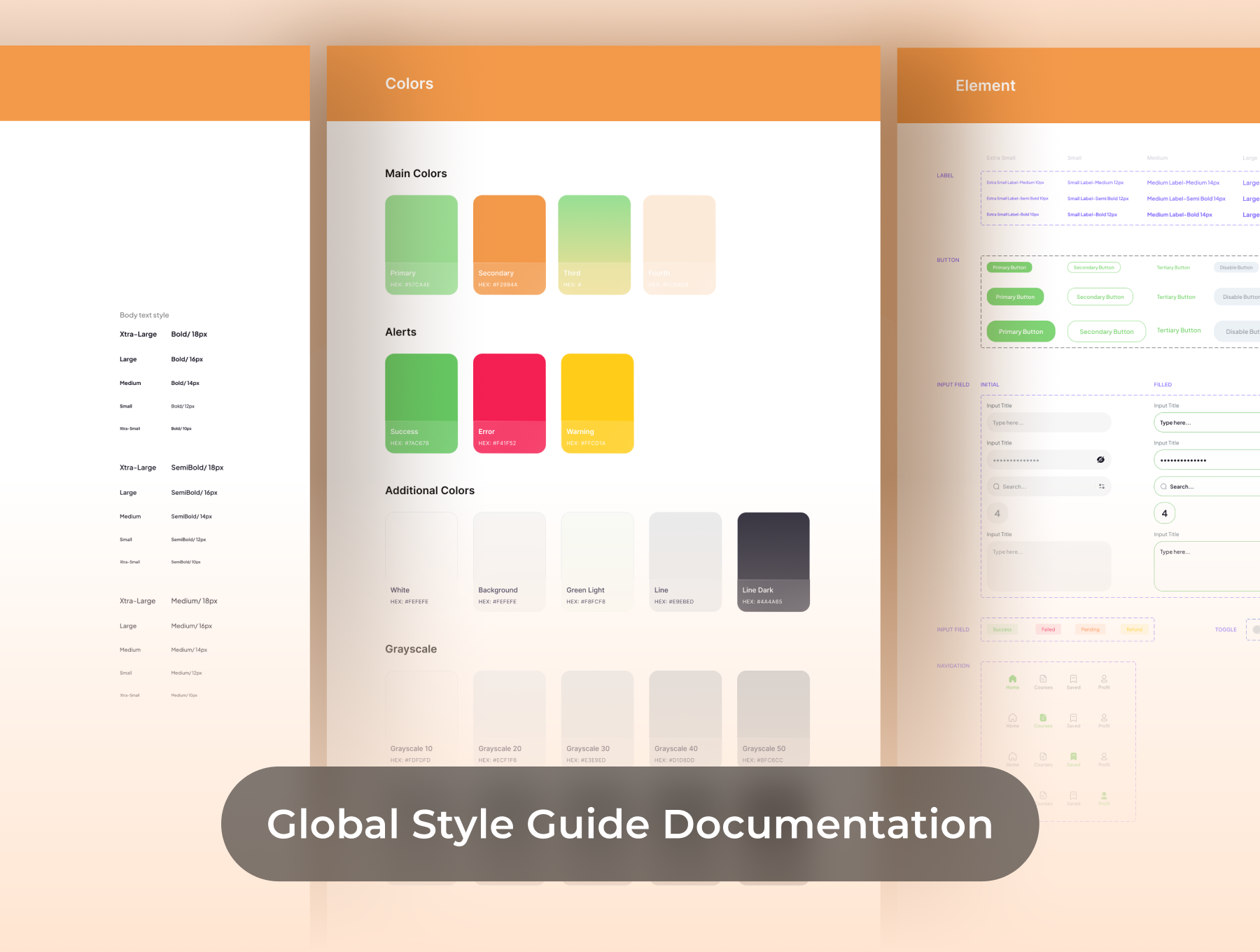Focus the initial multi-line Type here text area

tap(1048, 566)
